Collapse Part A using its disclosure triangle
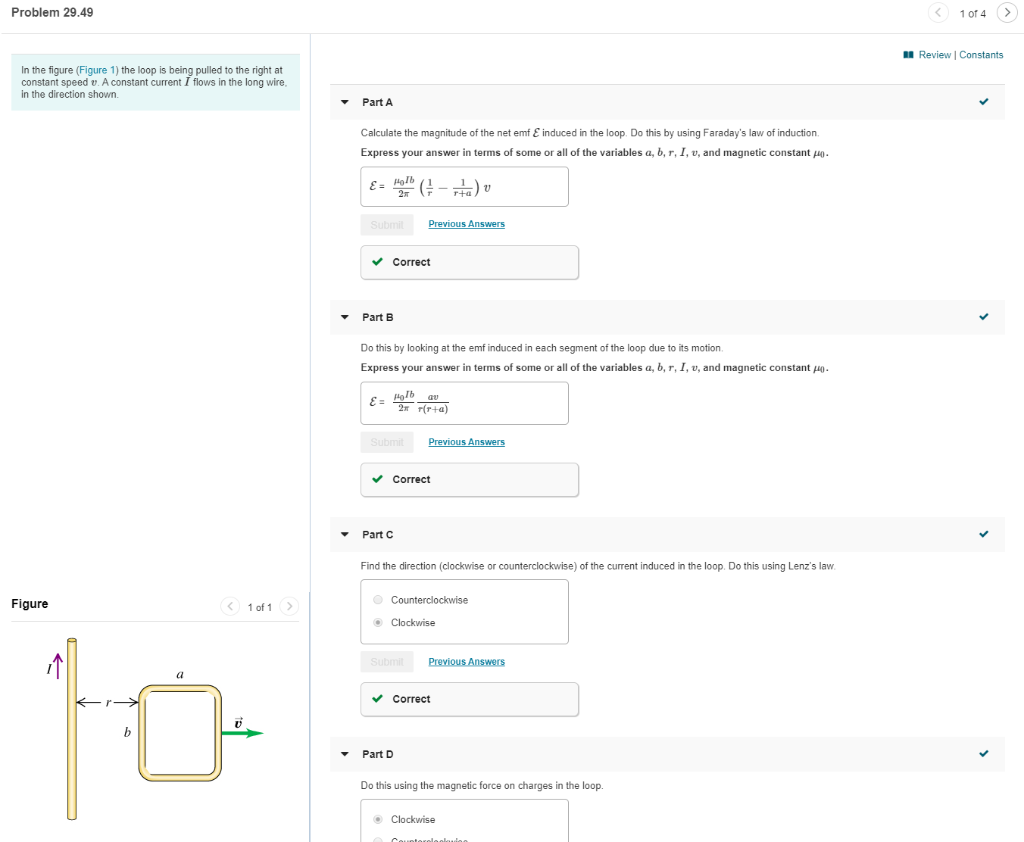 pos(344,101)
